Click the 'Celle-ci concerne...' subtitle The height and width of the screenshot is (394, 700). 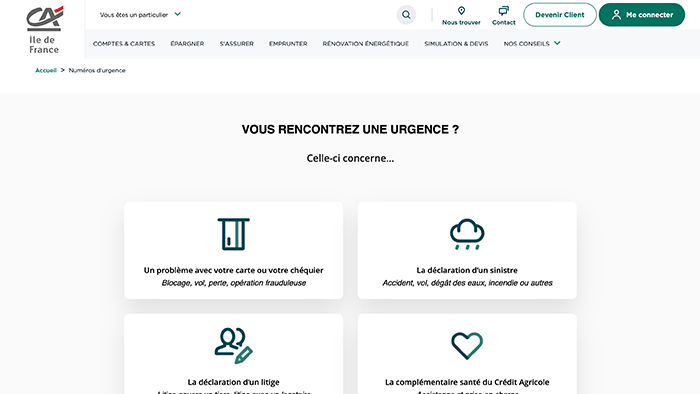coord(350,158)
